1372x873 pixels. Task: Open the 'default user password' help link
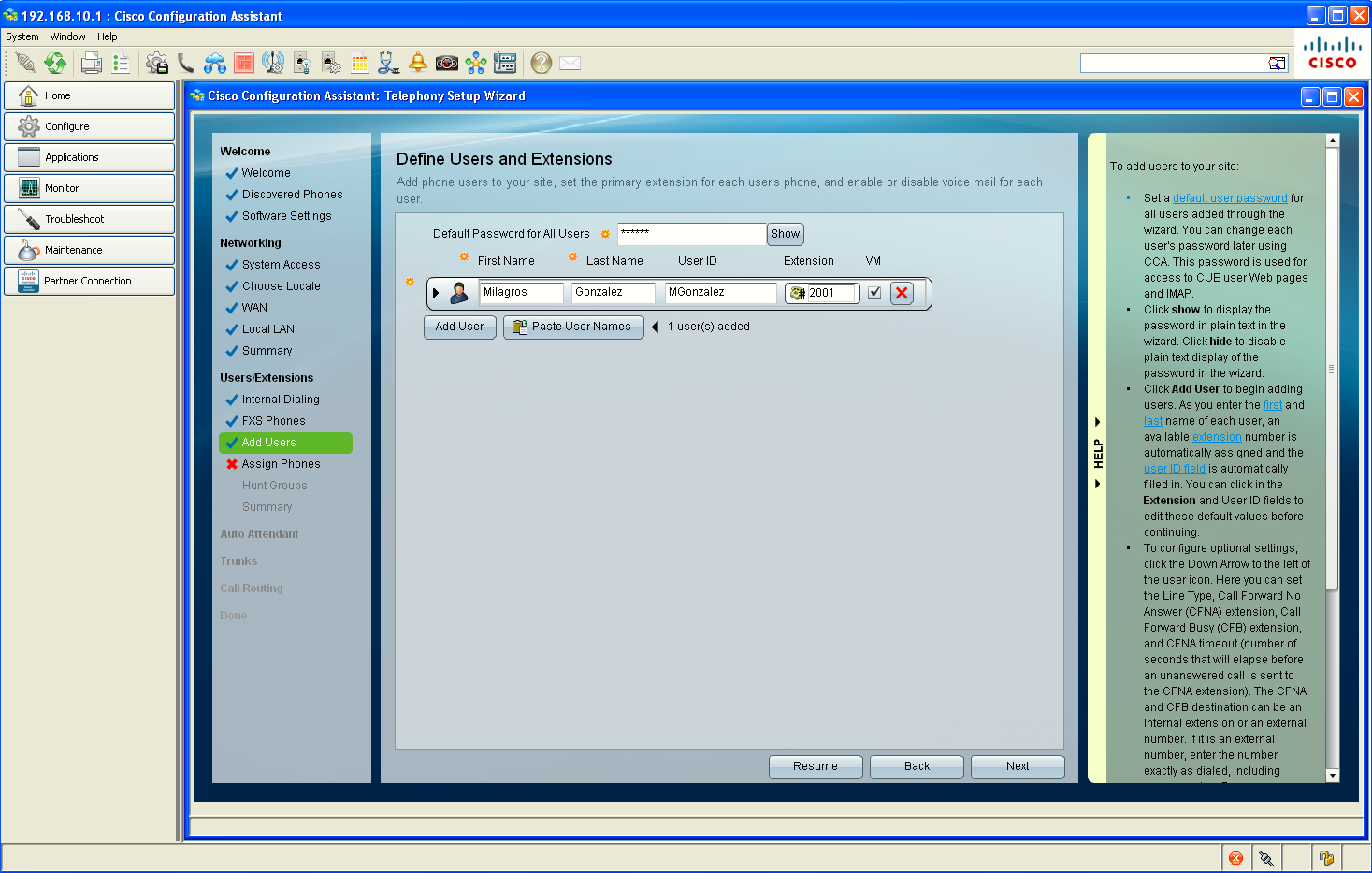(x=1230, y=198)
